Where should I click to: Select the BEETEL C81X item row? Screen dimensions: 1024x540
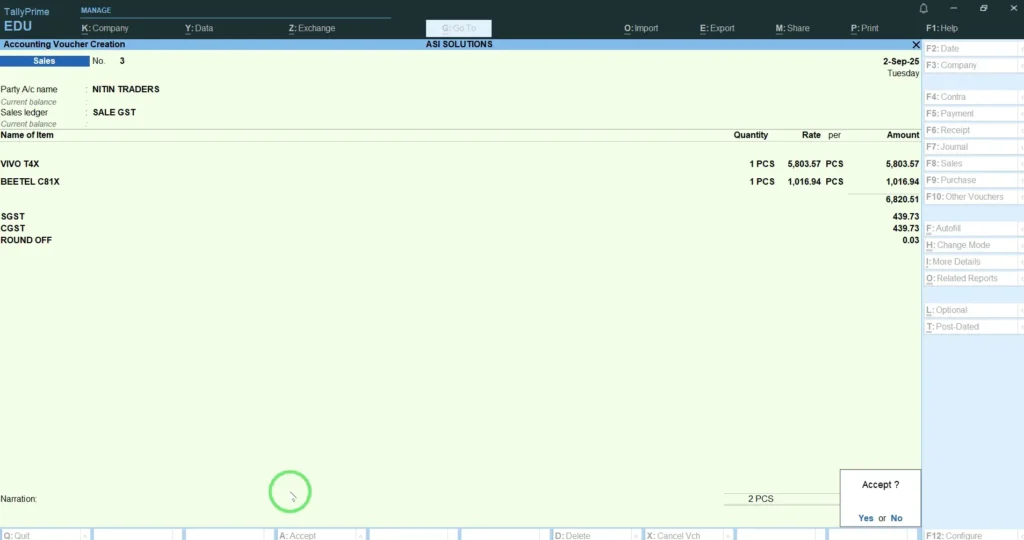pos(460,182)
